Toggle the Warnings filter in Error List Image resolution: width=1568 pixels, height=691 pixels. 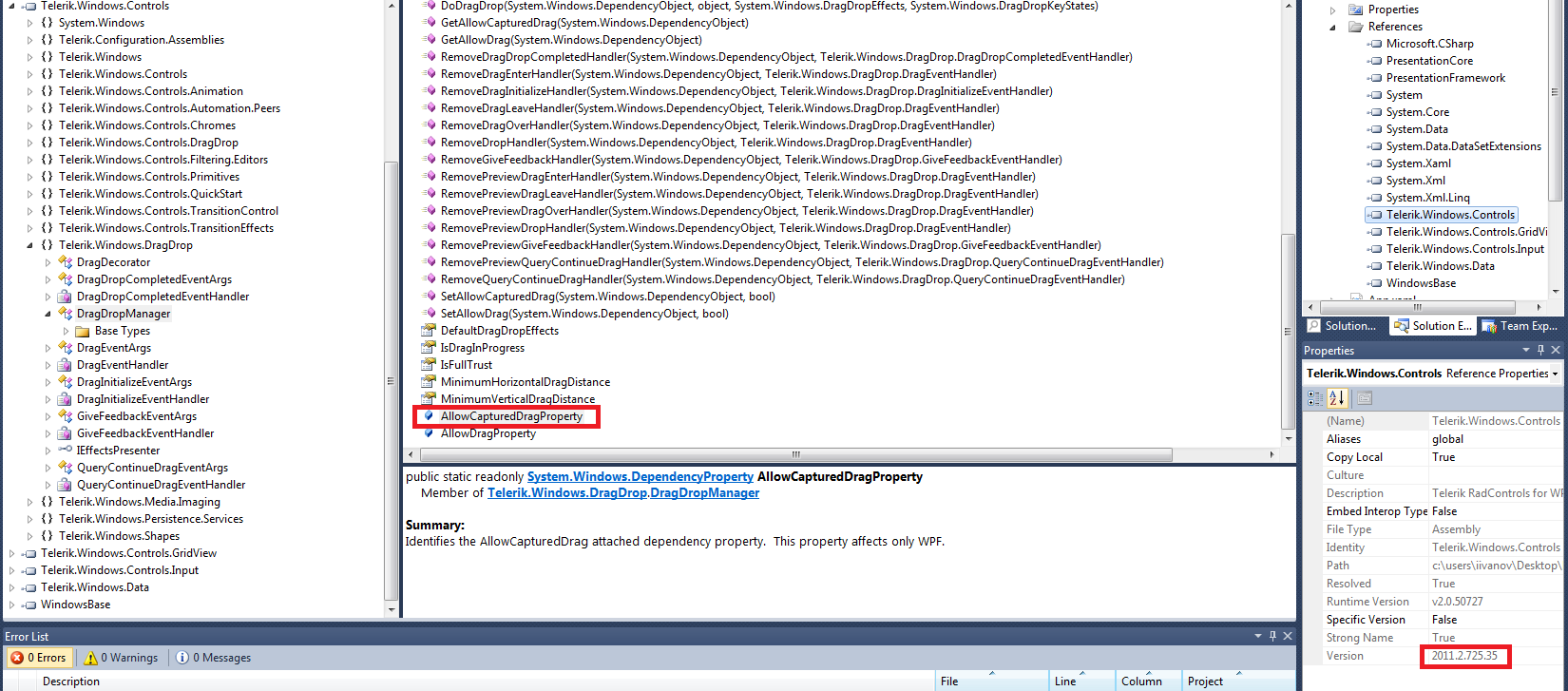(121, 658)
